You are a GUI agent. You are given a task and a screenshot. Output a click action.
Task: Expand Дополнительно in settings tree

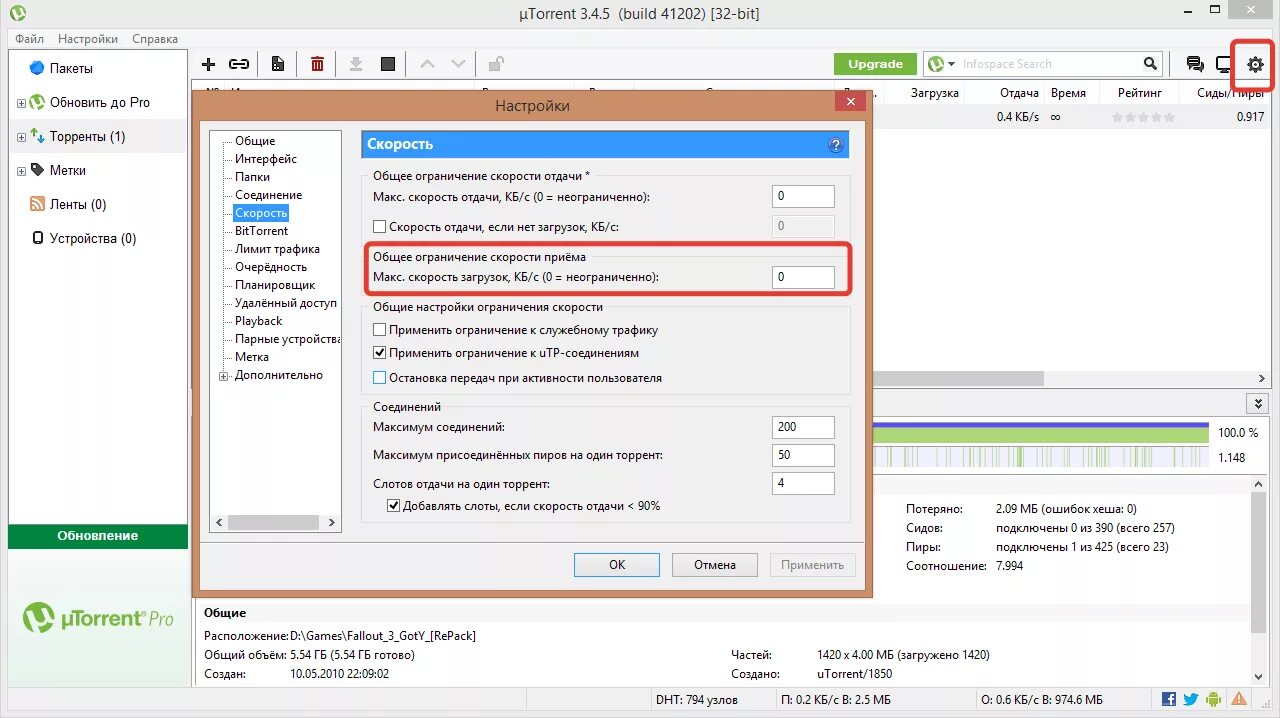(224, 376)
